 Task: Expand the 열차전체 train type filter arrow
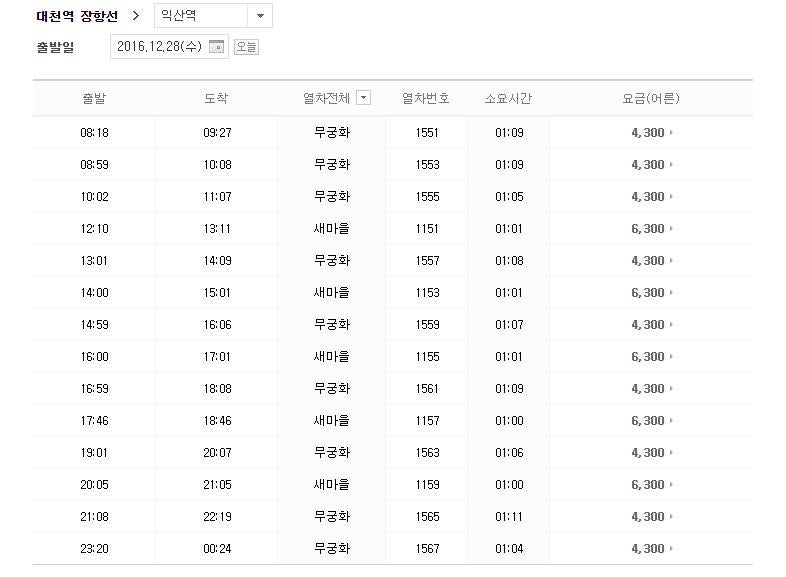tap(363, 98)
